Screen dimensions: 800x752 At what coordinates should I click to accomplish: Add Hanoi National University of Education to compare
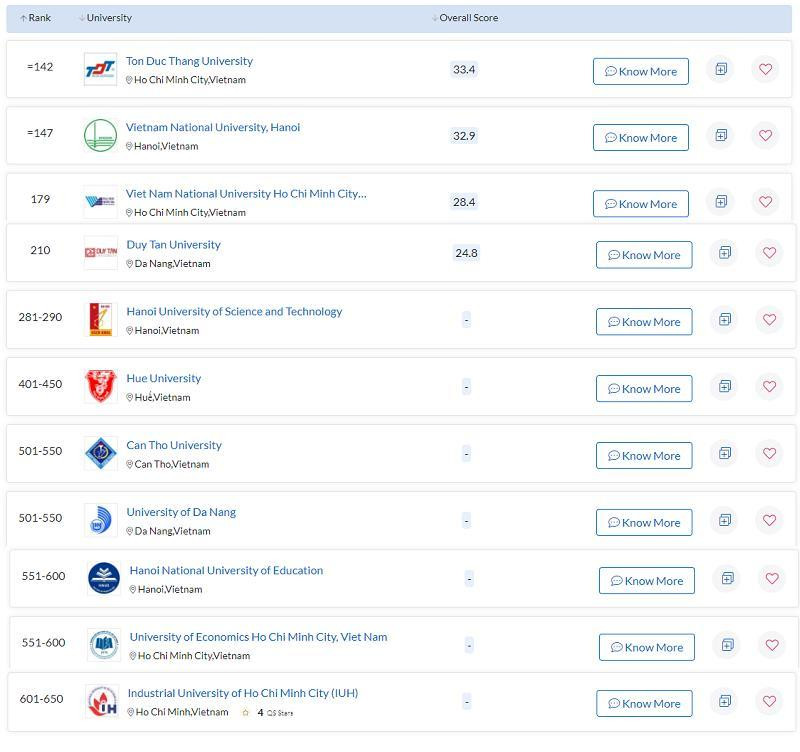pos(727,578)
